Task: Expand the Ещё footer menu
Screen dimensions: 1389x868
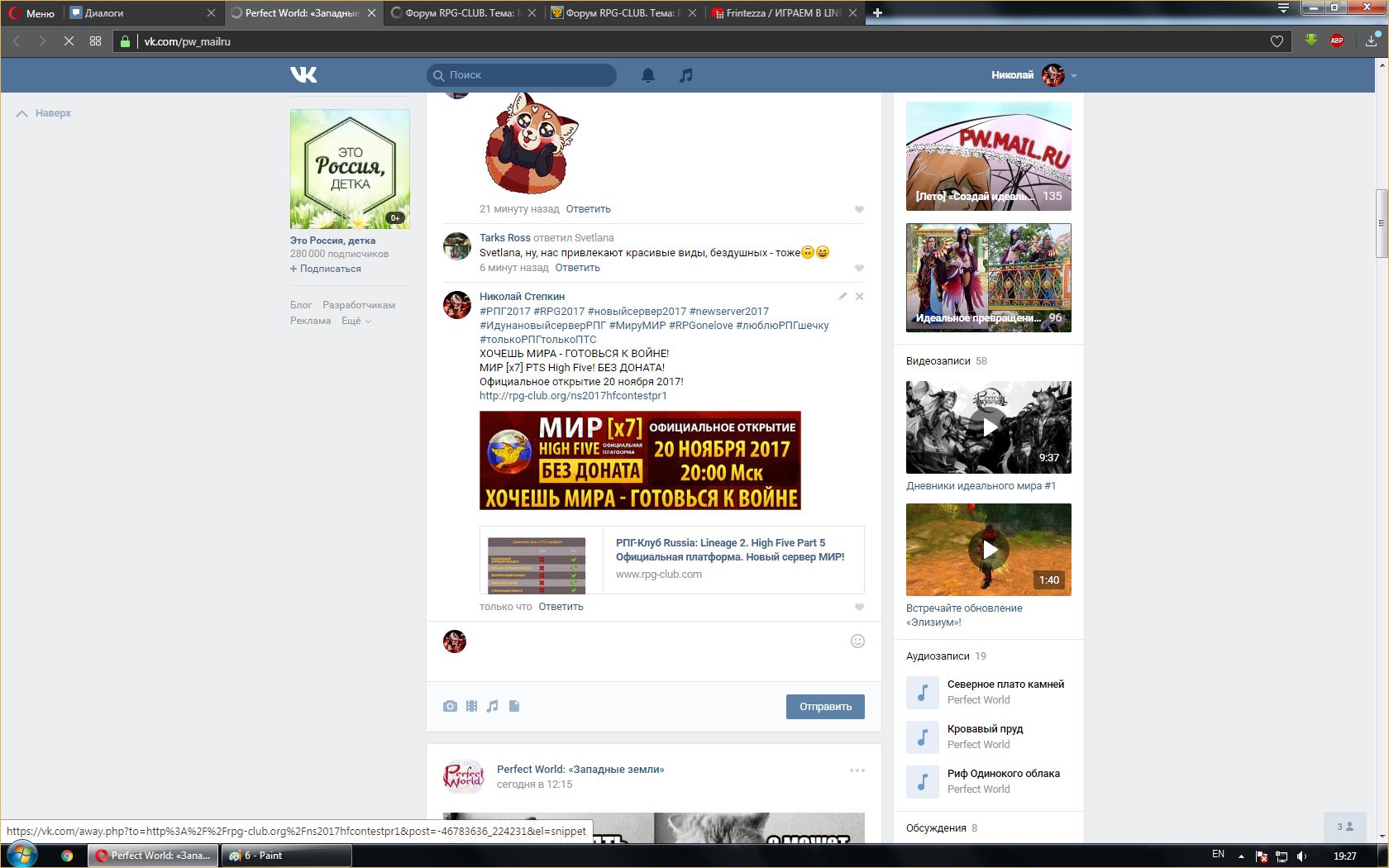Action: pyautogui.click(x=356, y=321)
